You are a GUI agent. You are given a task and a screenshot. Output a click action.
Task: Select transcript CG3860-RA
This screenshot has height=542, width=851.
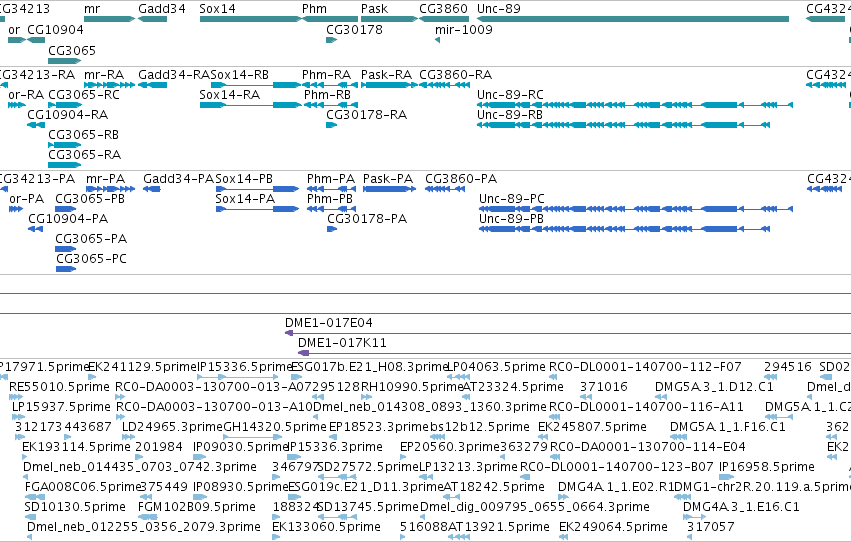(442, 85)
